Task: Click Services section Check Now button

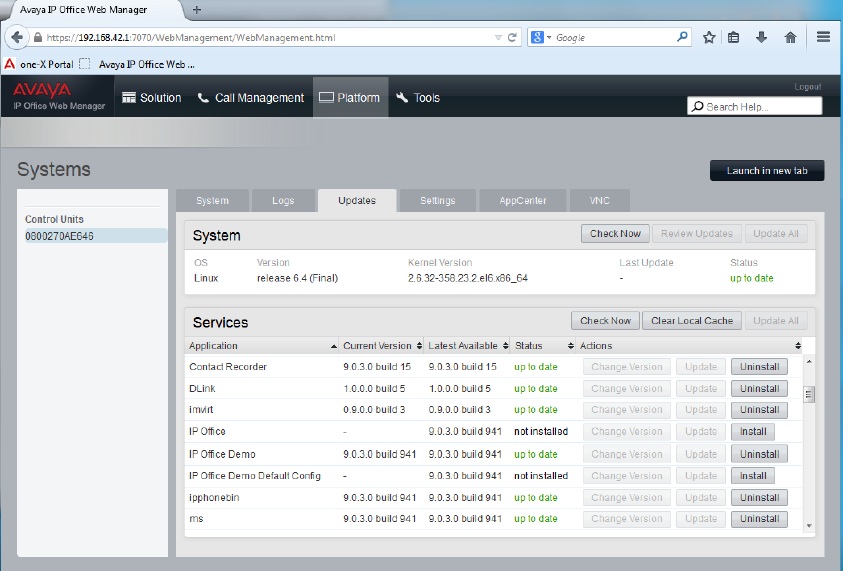Action: (x=605, y=320)
